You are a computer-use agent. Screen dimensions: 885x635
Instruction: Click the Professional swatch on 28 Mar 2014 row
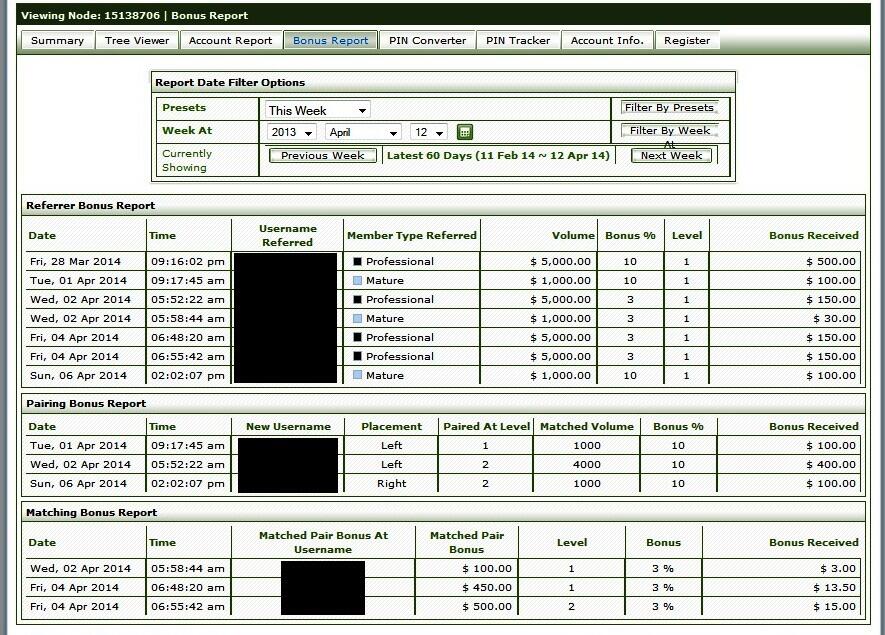tap(357, 261)
